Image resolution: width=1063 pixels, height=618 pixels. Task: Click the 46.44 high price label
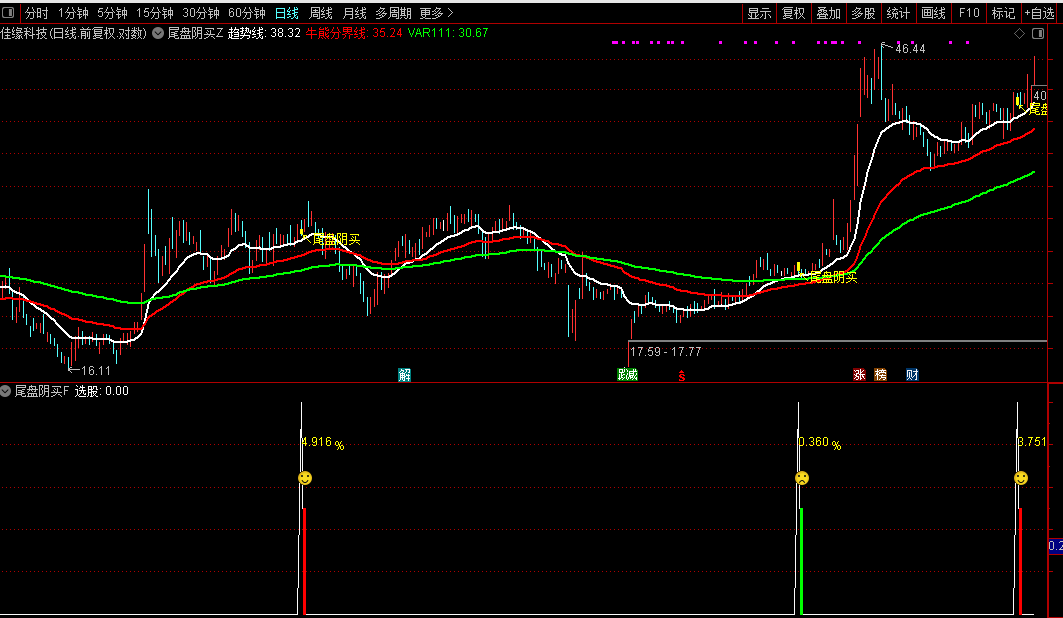click(x=910, y=49)
